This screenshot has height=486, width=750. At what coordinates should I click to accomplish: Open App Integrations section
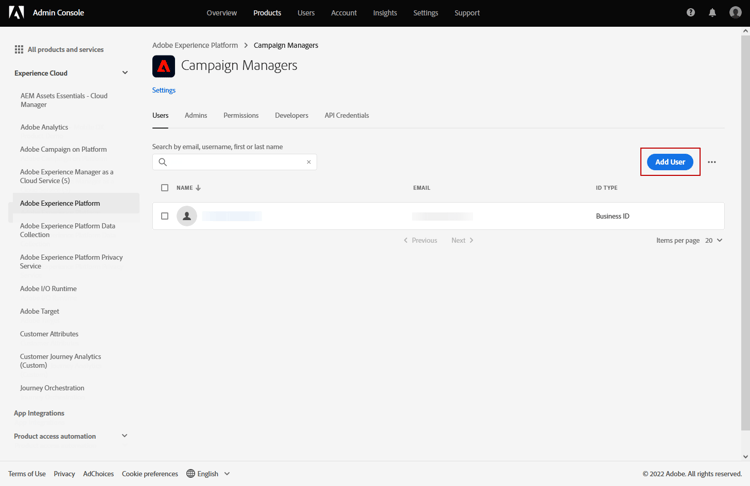click(39, 413)
